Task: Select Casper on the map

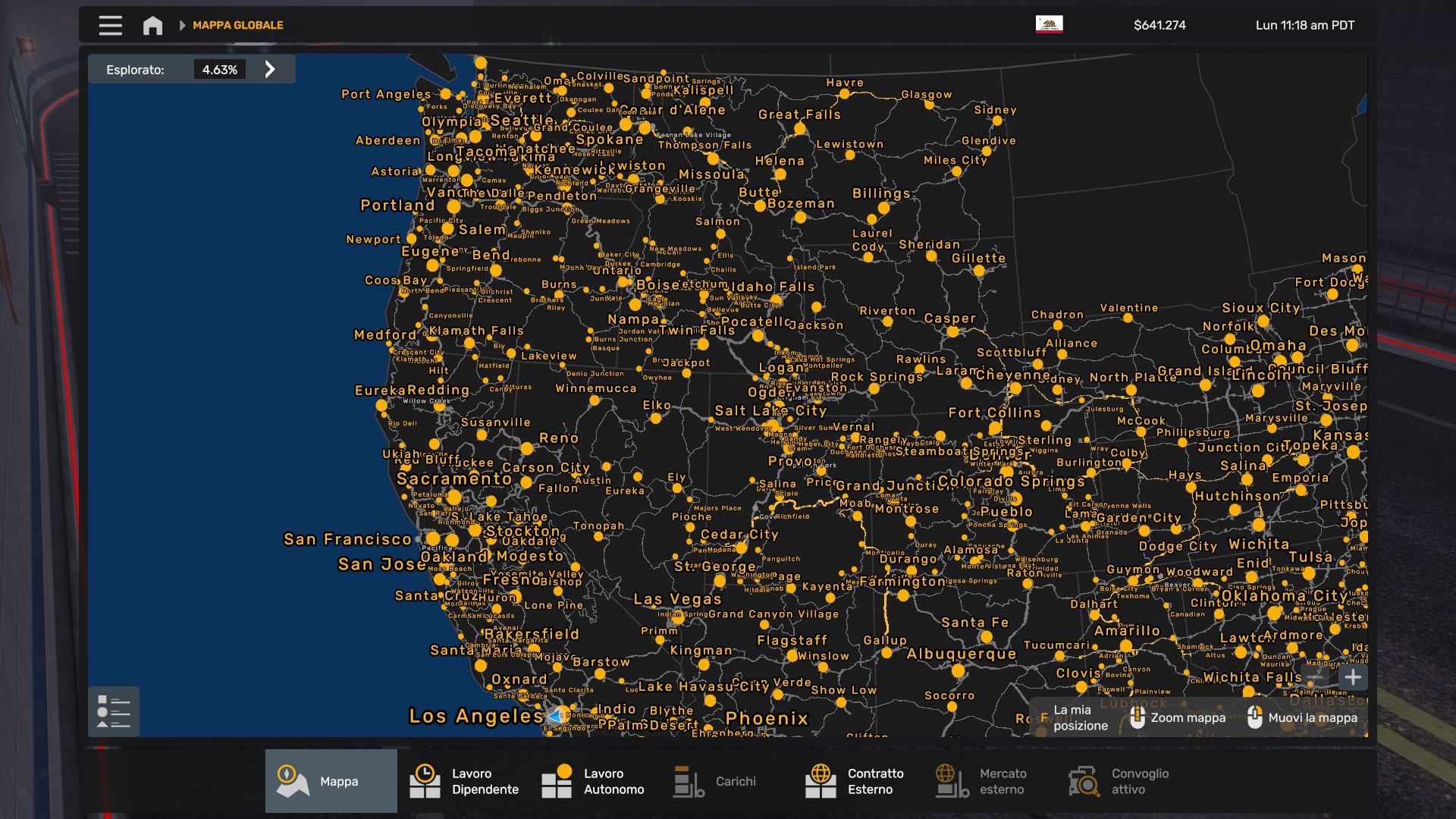Action: 949,318
